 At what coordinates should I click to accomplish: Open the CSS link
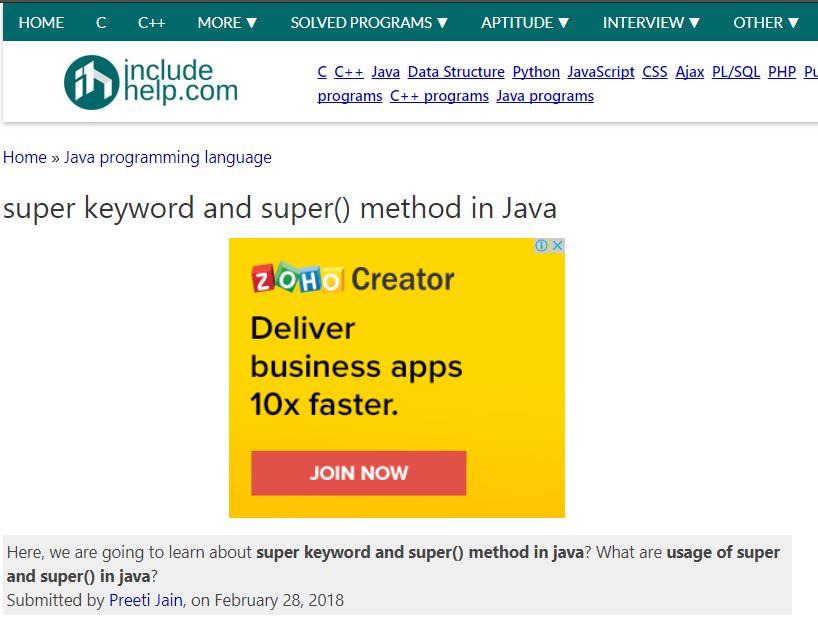655,71
